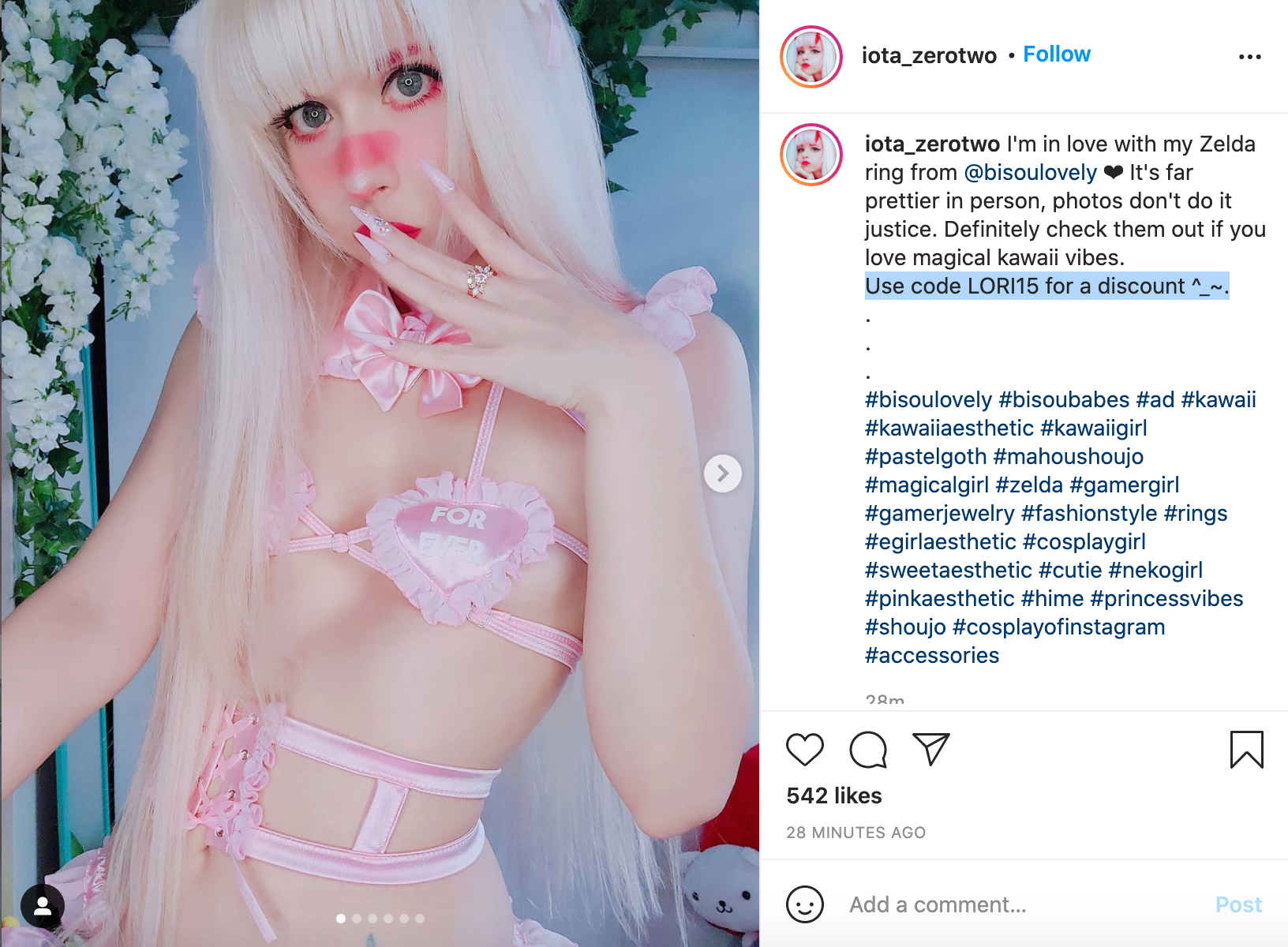Show tagged people icon on photo

43,906
